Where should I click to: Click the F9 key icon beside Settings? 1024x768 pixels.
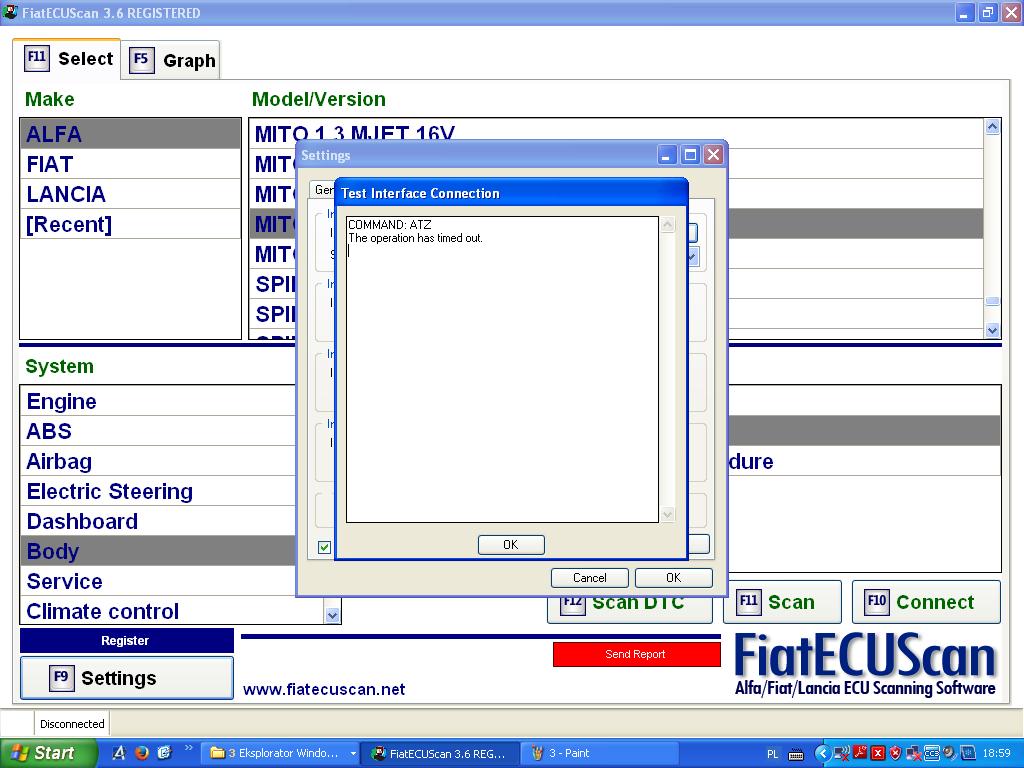61,677
